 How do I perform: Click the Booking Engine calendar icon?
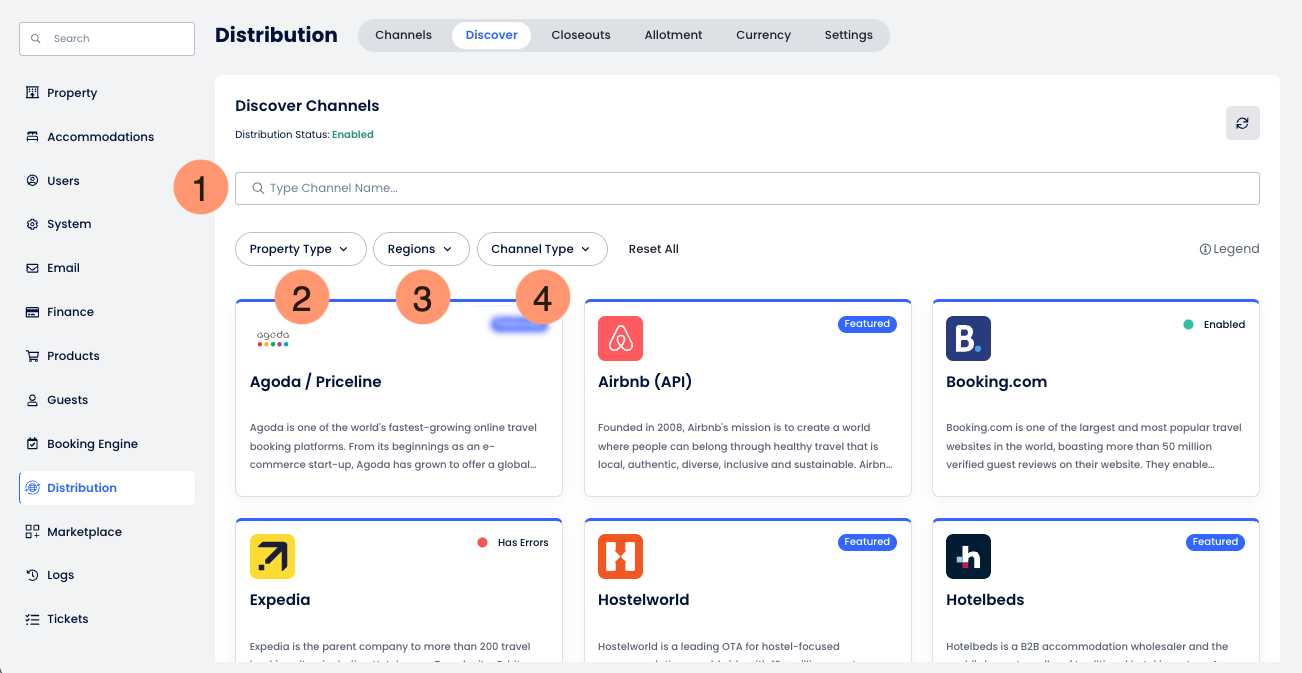(32, 444)
